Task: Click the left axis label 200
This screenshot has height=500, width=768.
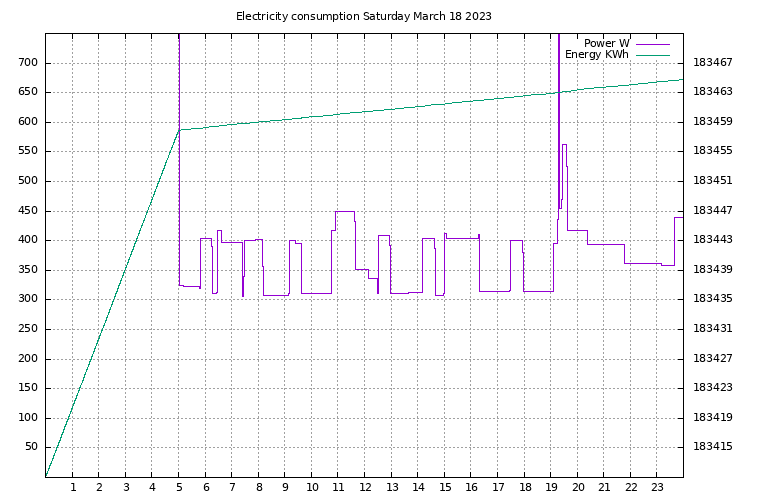Action: (x=28, y=358)
